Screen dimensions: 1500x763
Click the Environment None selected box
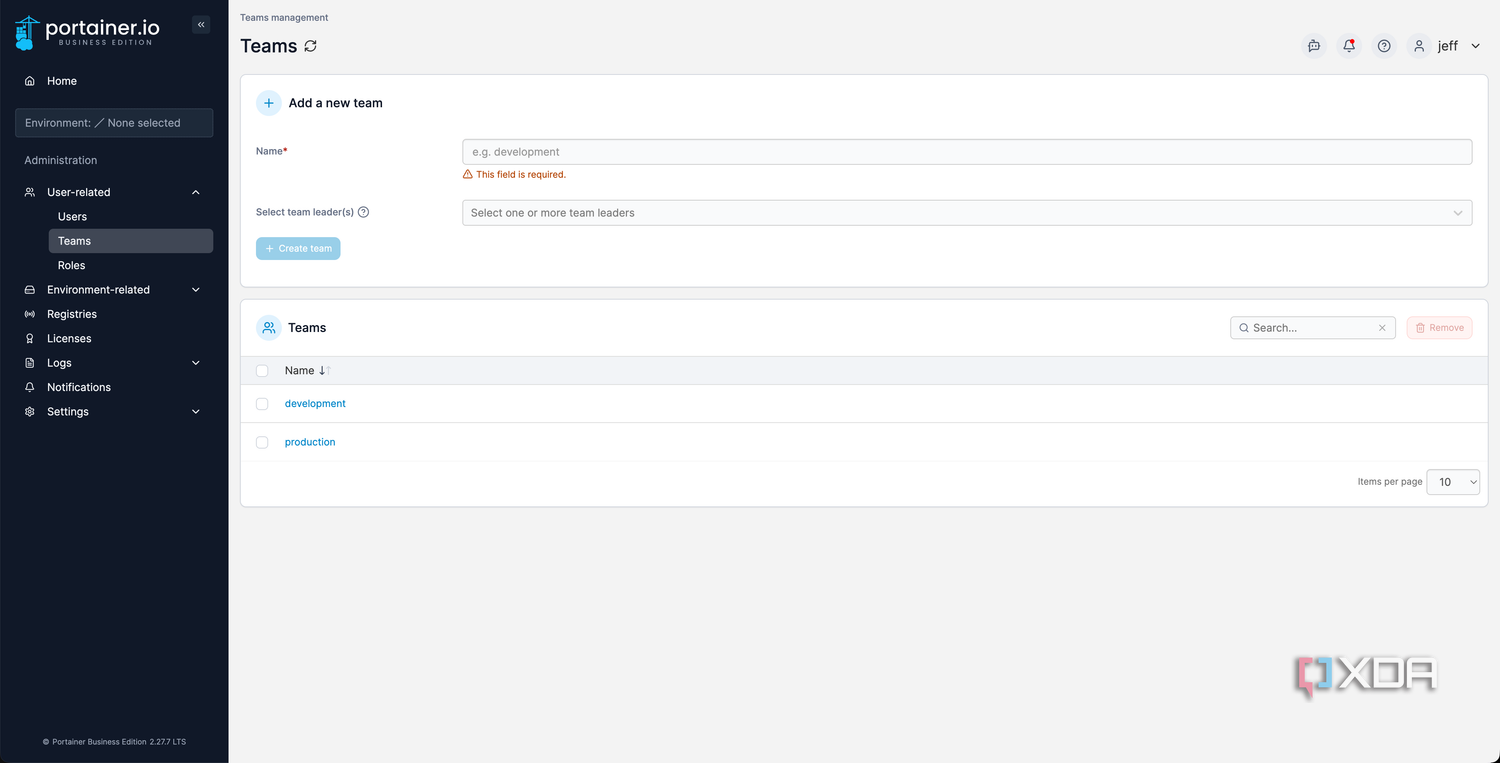click(x=114, y=123)
